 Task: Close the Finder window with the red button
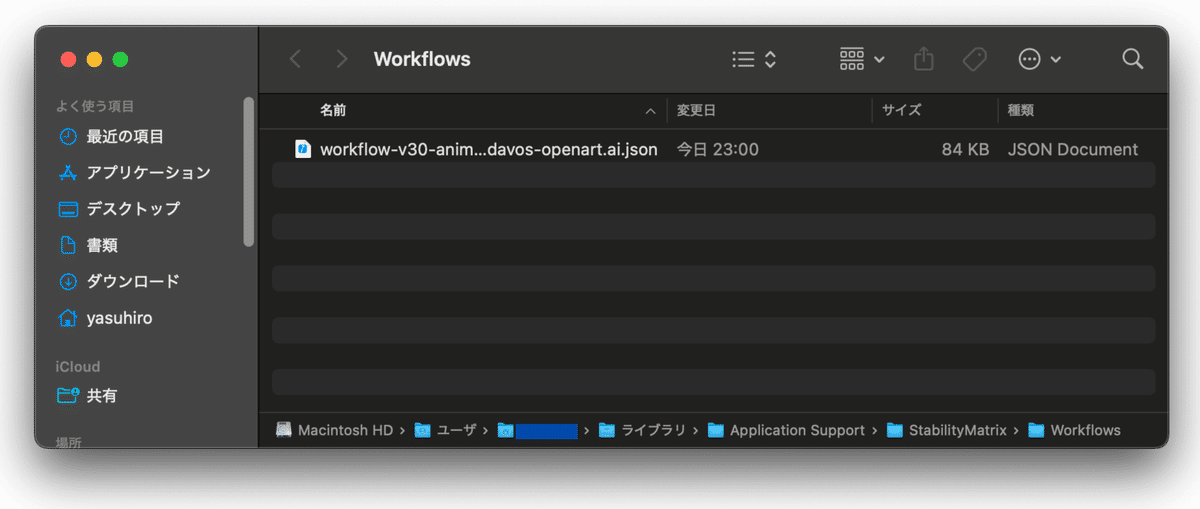[68, 59]
